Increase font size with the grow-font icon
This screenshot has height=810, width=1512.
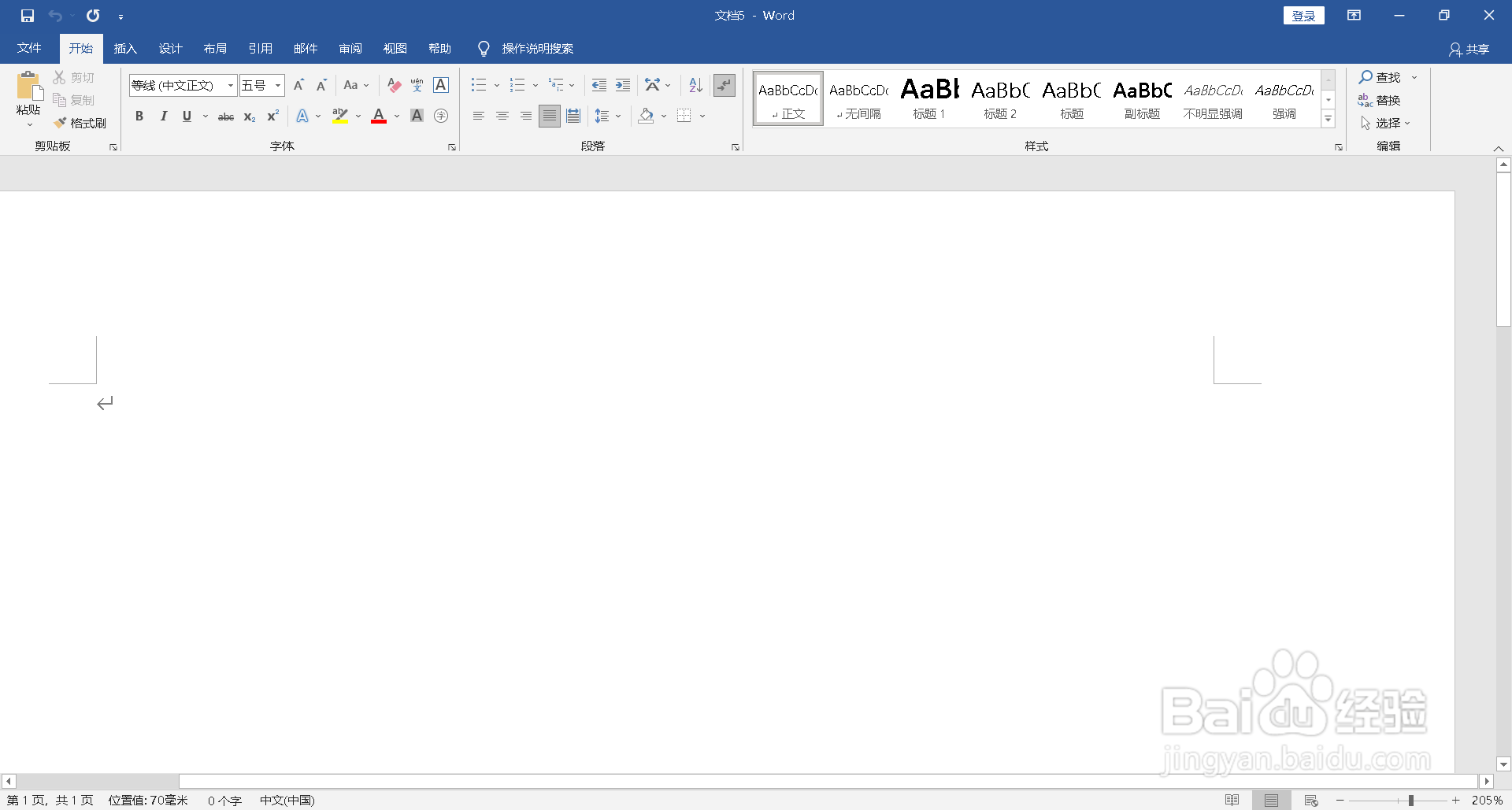[x=298, y=85]
